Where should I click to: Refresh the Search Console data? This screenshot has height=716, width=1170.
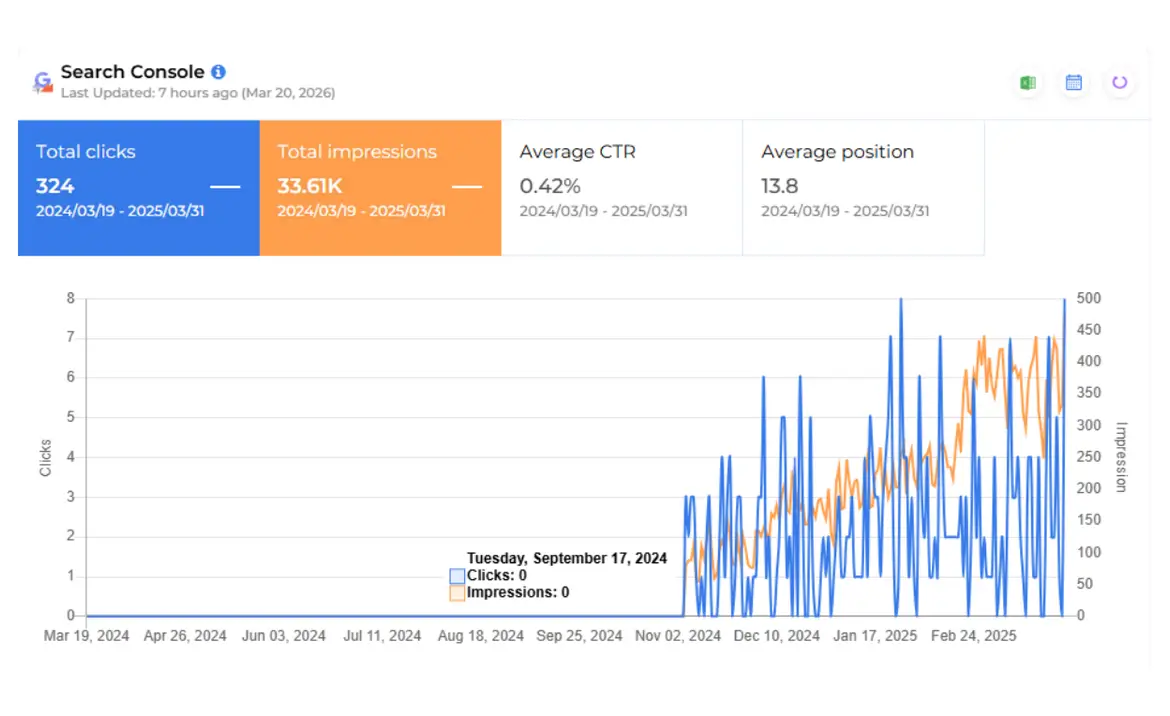tap(1119, 83)
